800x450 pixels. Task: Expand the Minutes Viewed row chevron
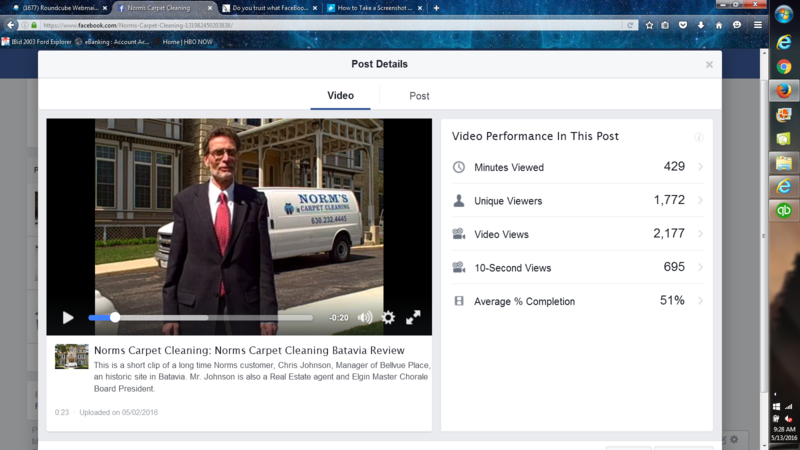(x=700, y=167)
